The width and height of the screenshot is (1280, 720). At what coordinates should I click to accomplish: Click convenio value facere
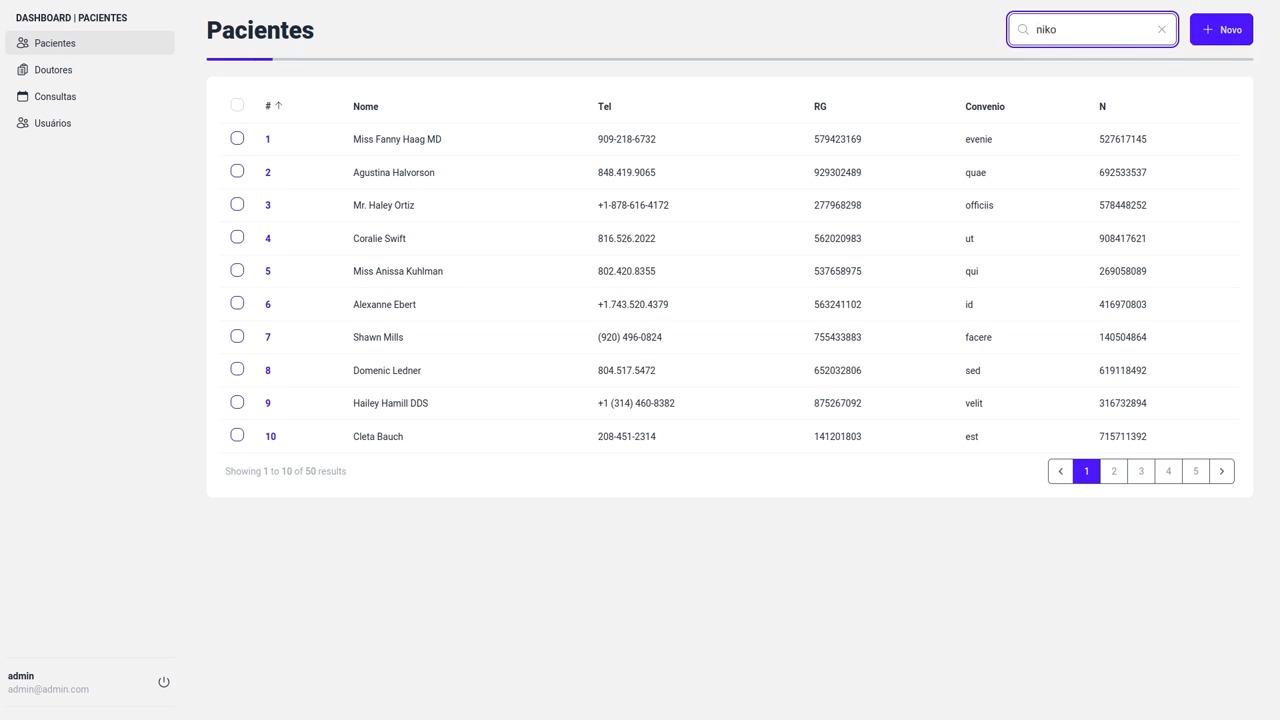[978, 338]
